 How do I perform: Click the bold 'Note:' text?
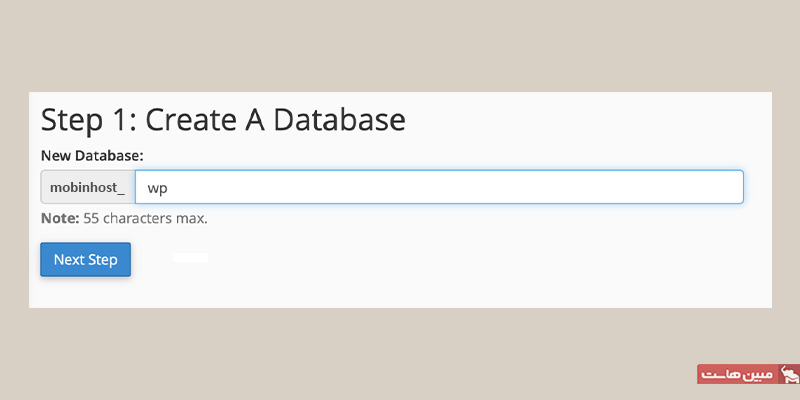(x=59, y=218)
